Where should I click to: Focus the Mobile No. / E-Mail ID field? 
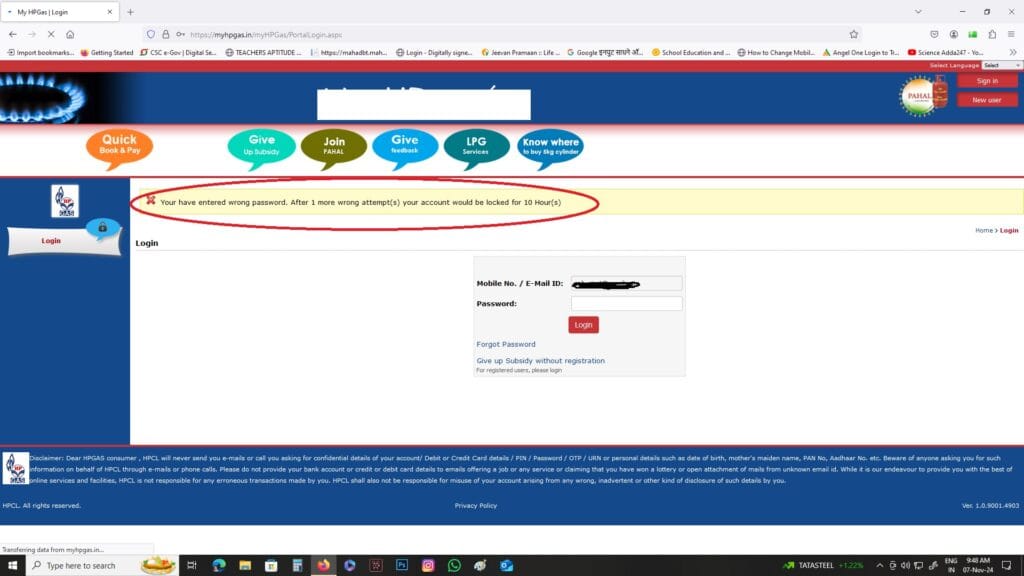(626, 283)
